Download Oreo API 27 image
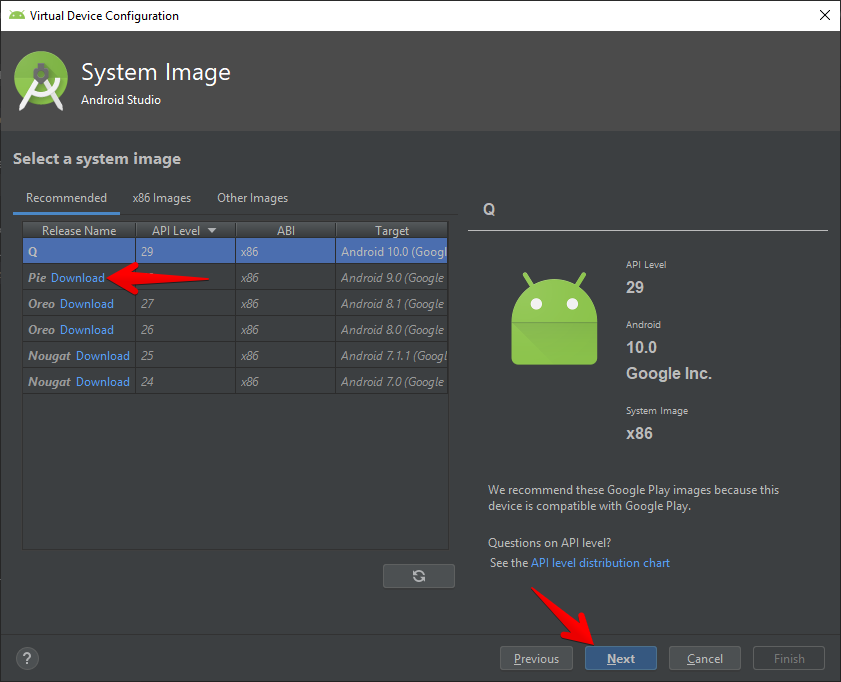This screenshot has height=682, width=841. pyautogui.click(x=87, y=304)
